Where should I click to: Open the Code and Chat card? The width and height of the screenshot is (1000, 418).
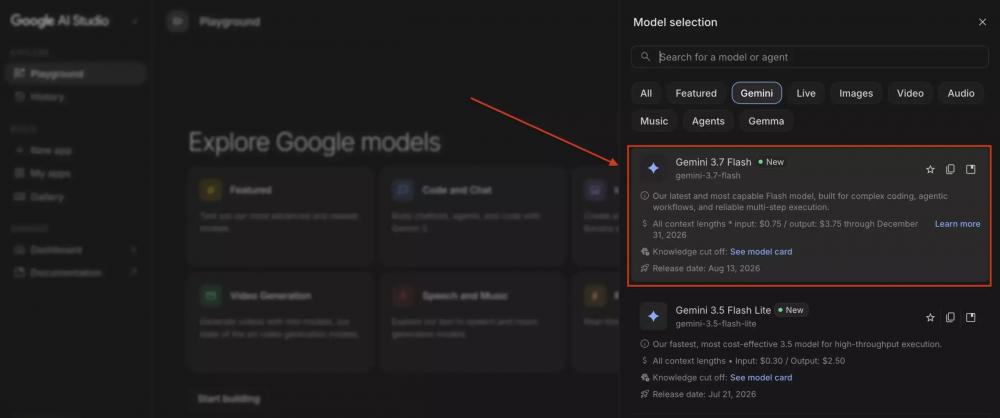tap(473, 216)
